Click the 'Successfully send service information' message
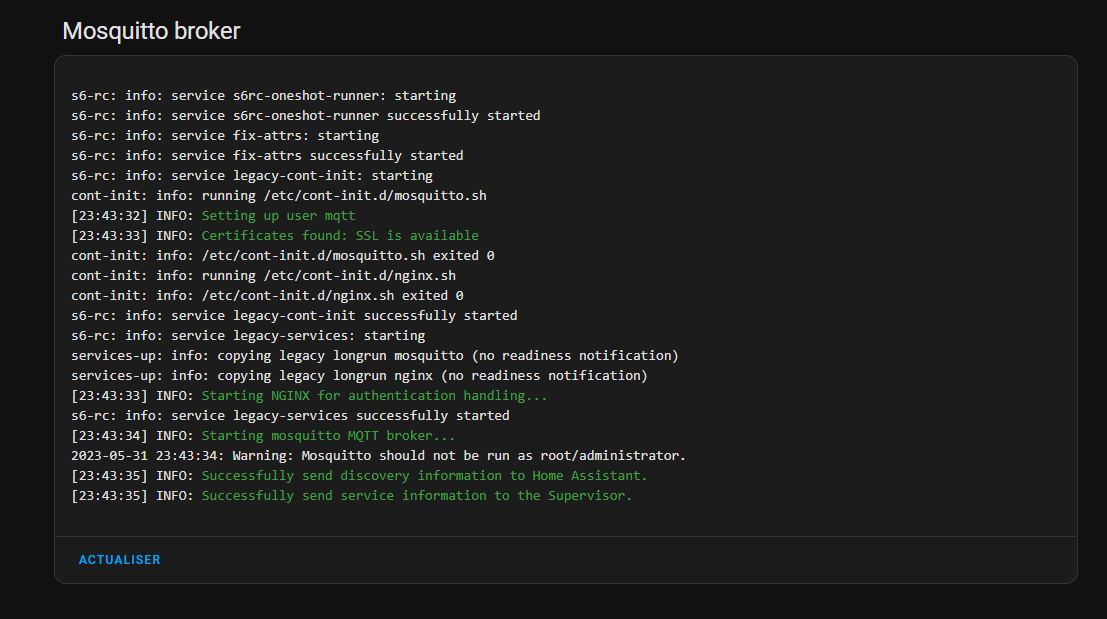1107x619 pixels. coord(416,496)
